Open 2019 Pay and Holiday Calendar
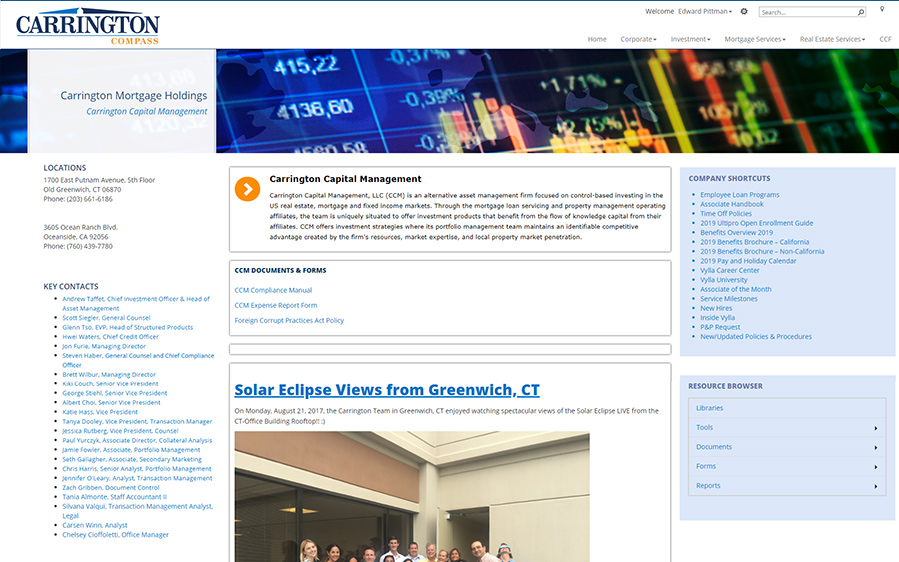The image size is (899, 562). point(748,261)
